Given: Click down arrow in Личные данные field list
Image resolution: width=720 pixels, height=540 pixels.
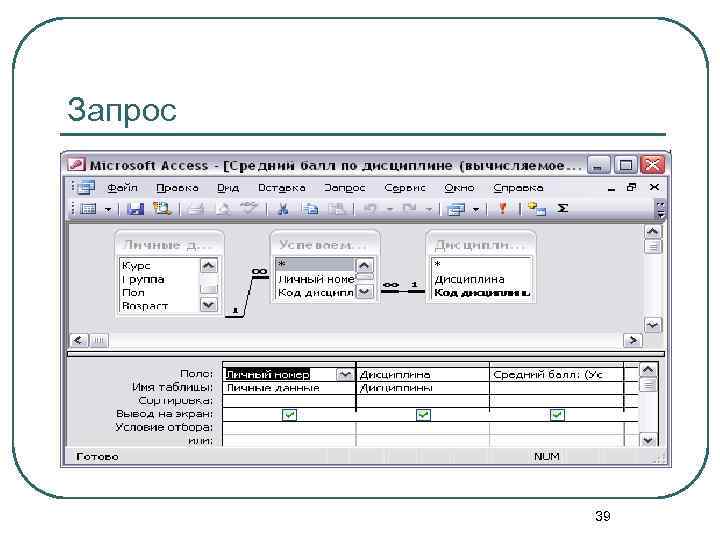Looking at the screenshot, I should 208,304.
